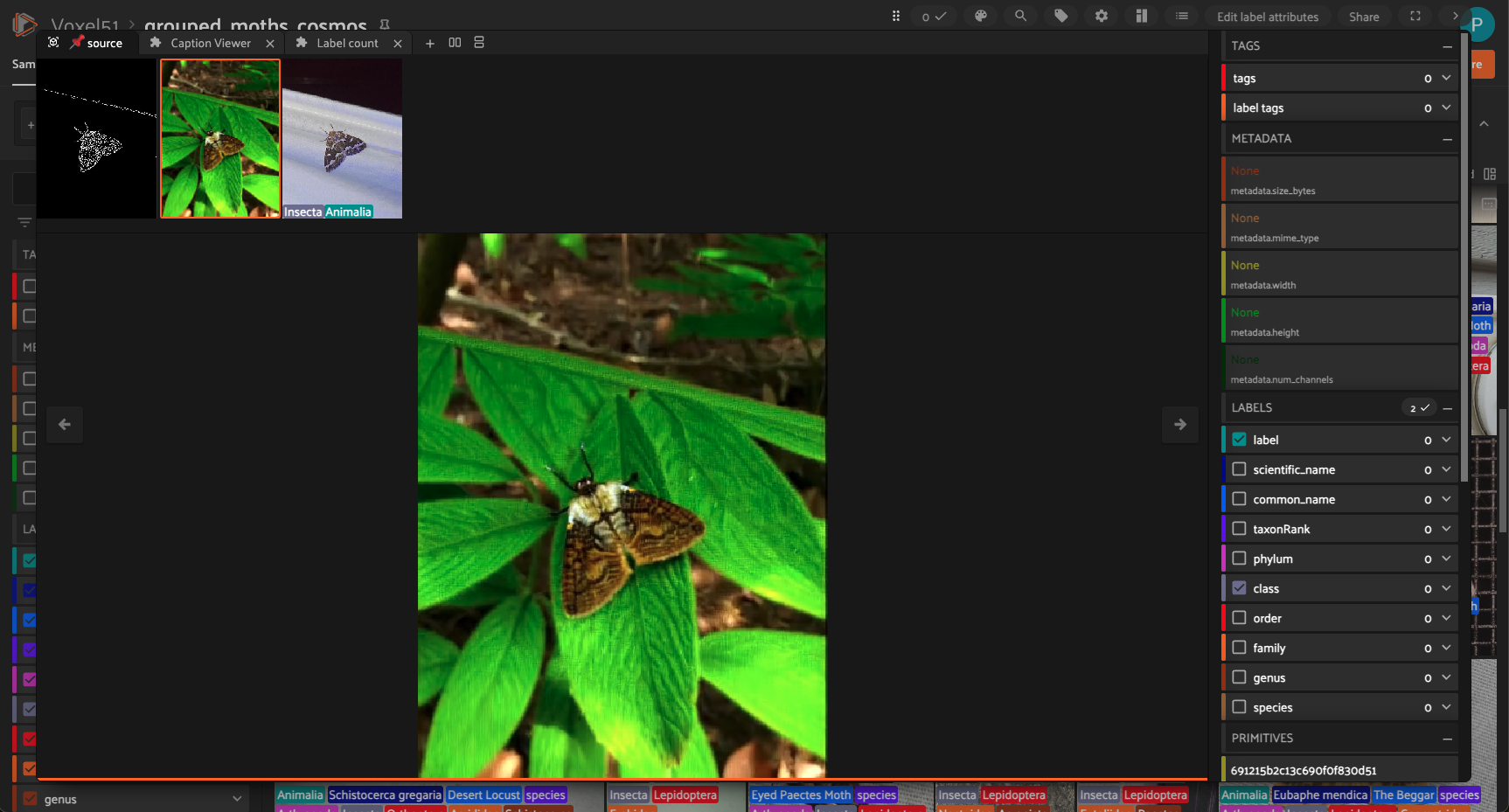
Task: Open the tag samples icon in the toolbar
Action: tap(1060, 16)
